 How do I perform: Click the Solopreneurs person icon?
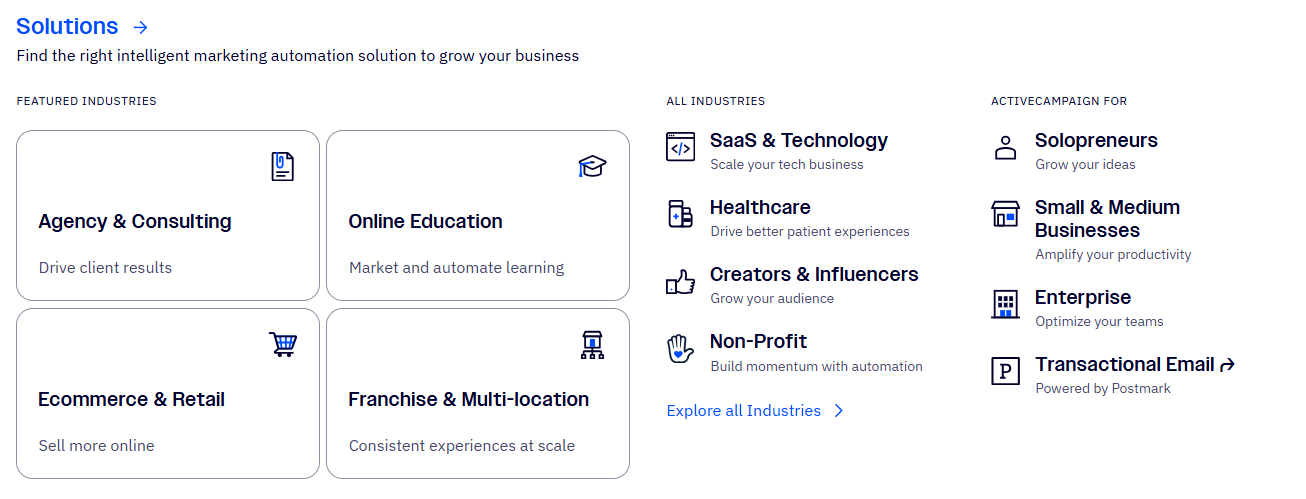point(1005,148)
